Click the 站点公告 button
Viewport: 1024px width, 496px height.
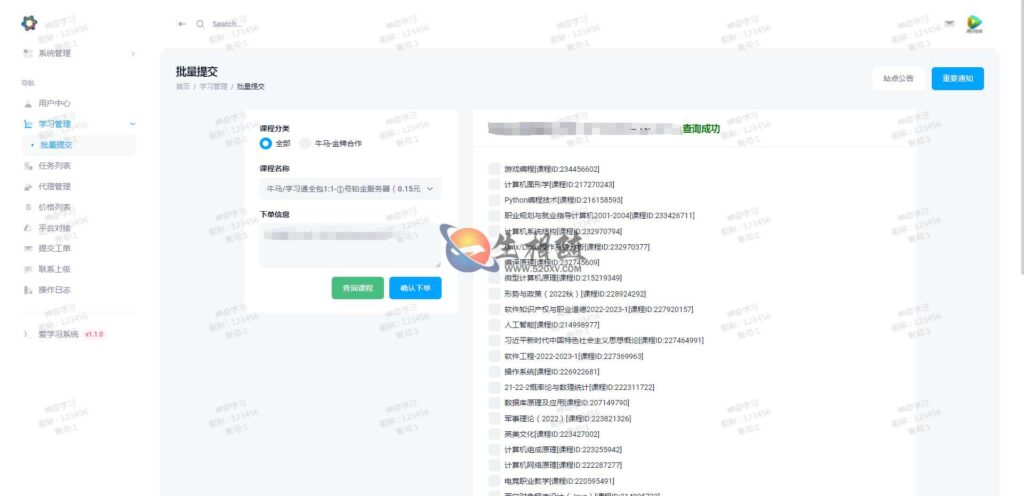click(899, 78)
